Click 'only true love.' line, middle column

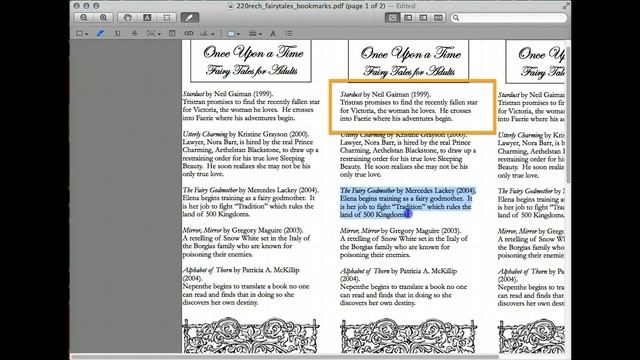click(360, 175)
